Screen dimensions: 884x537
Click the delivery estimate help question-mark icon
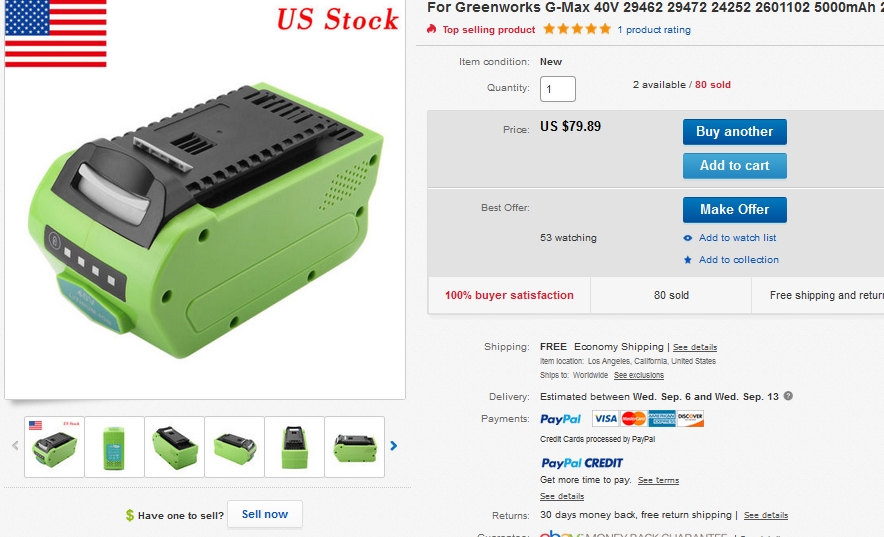coord(788,396)
